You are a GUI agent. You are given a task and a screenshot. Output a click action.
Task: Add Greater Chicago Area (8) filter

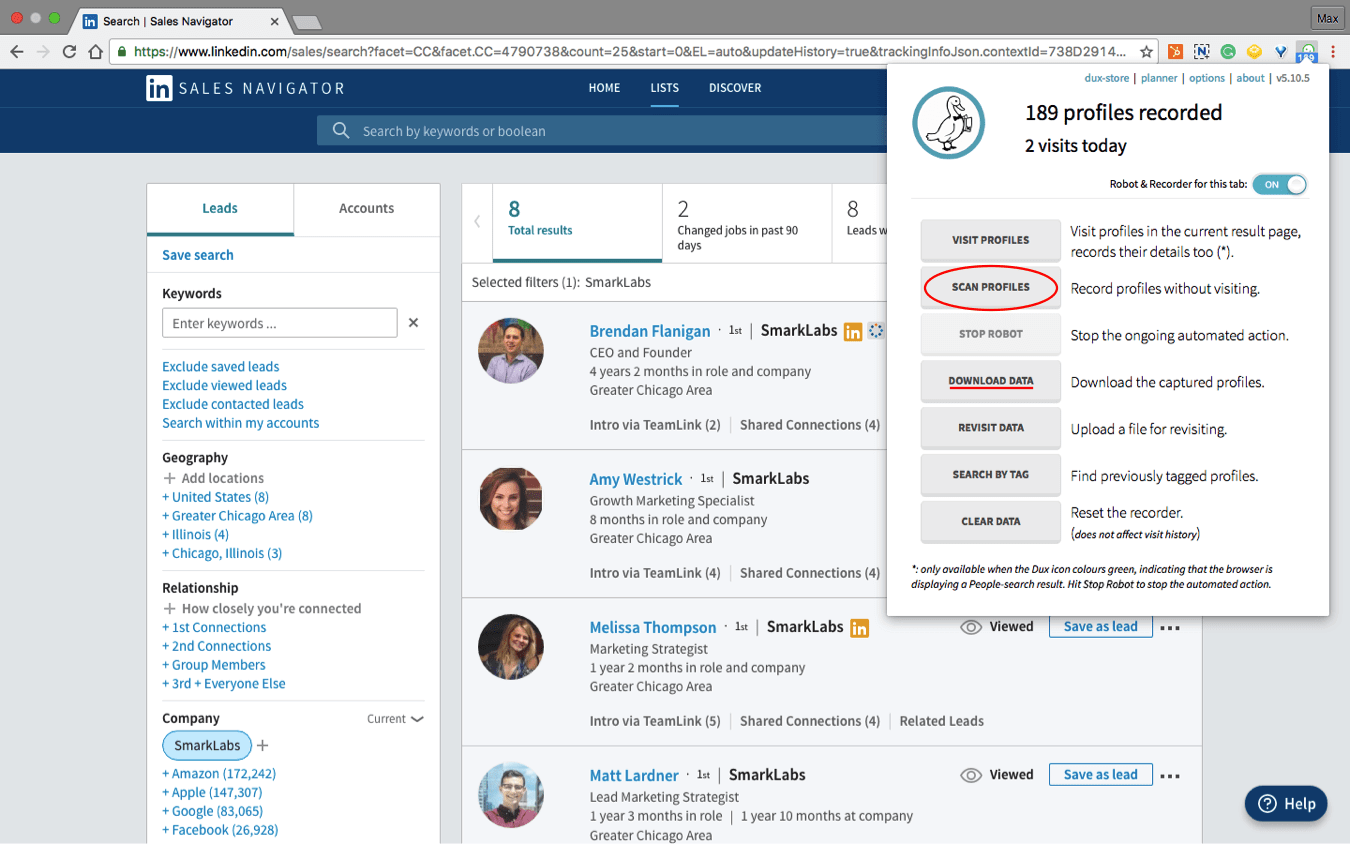[238, 516]
